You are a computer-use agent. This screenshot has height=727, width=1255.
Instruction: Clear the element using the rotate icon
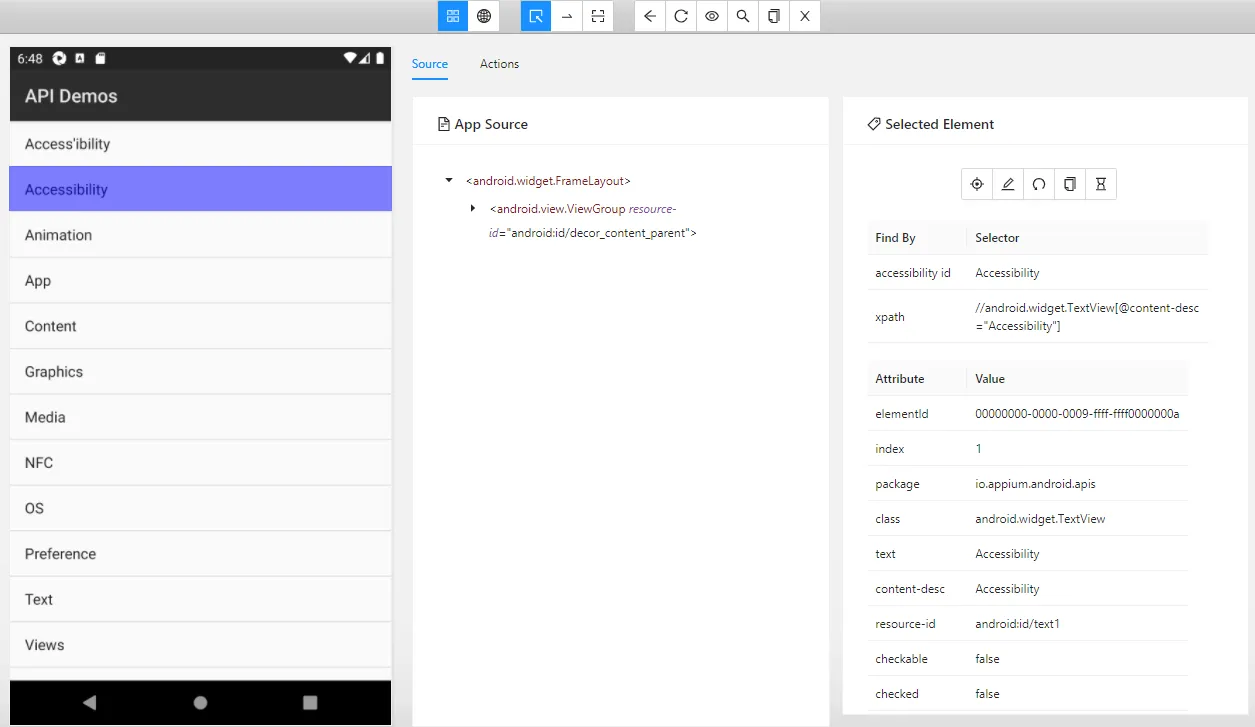(x=1038, y=184)
